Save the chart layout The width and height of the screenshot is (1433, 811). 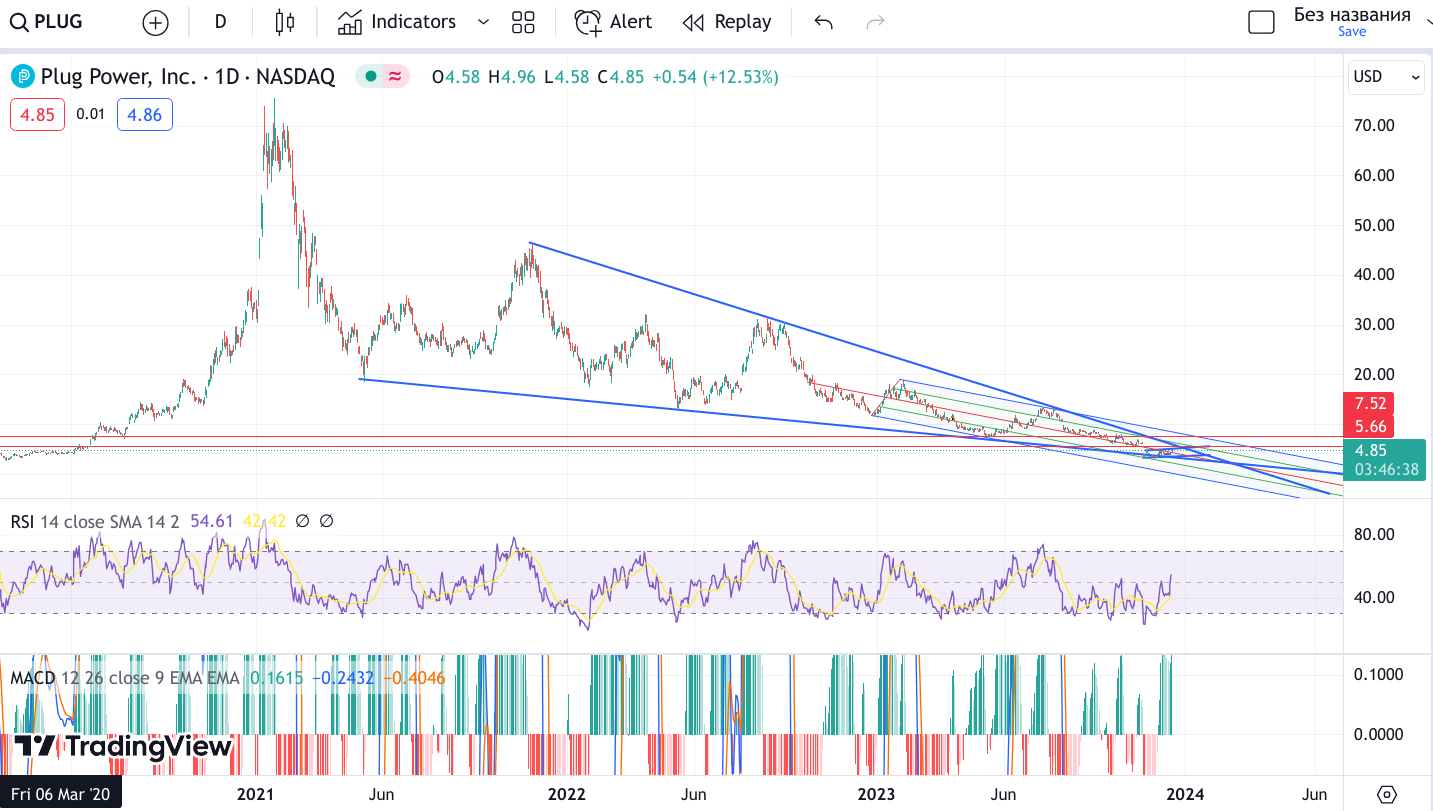1352,32
